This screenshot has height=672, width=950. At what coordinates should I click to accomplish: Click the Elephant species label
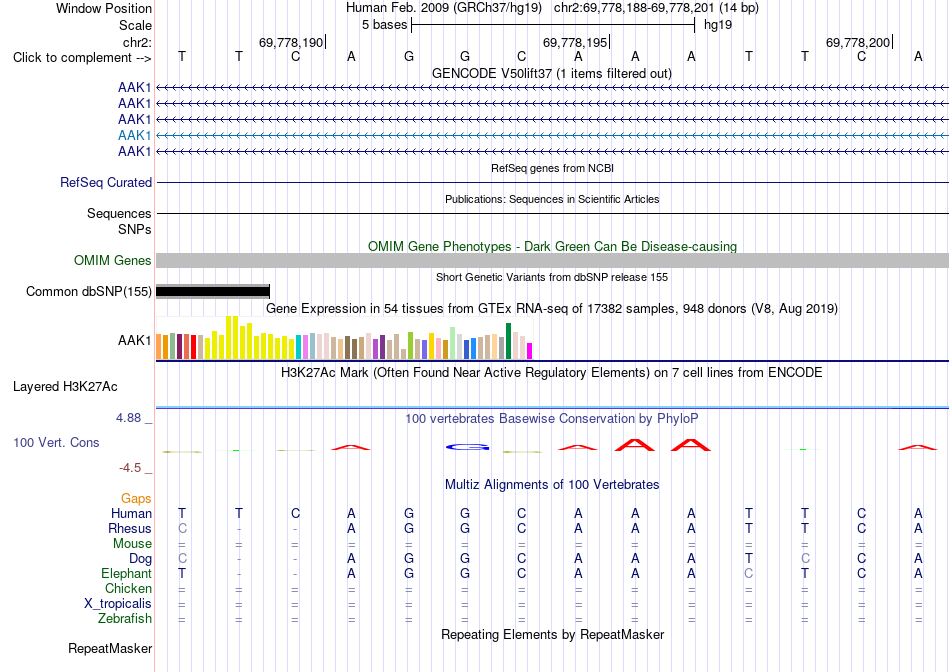(x=127, y=573)
